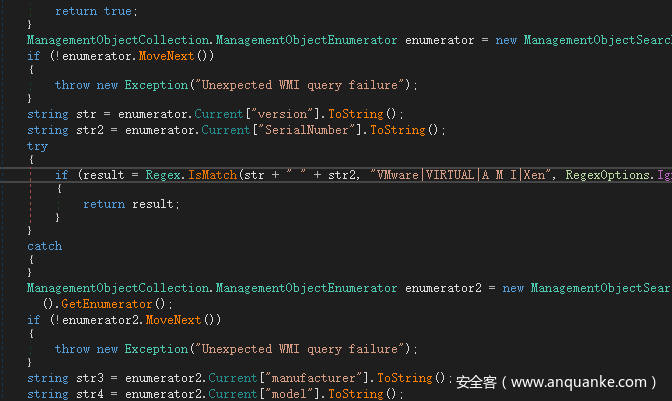Click the RegexOptions identifier
Screen dimensions: 672x401
[x=608, y=175]
